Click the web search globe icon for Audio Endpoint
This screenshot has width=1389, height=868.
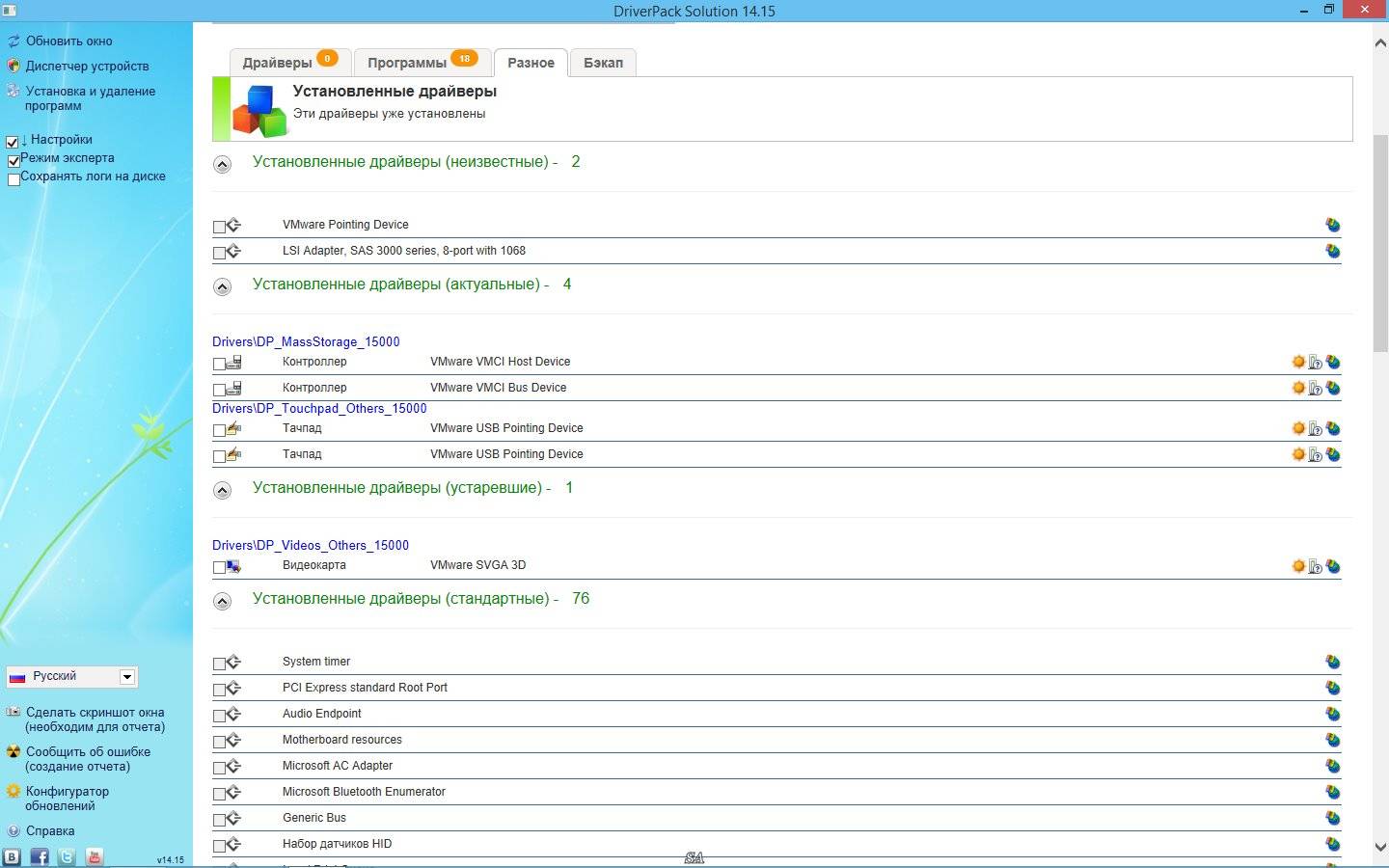pyautogui.click(x=1333, y=714)
